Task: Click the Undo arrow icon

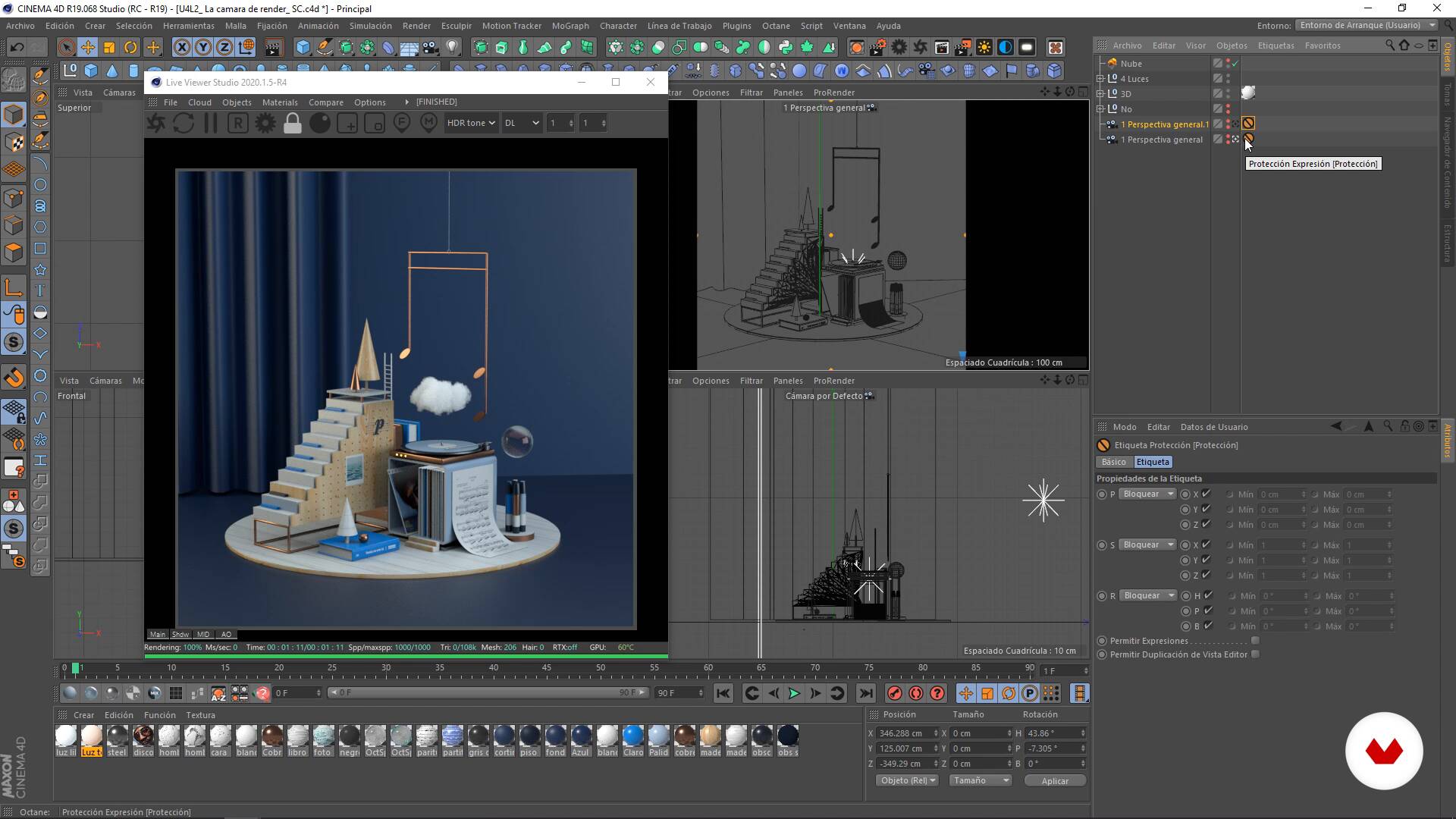Action: 17,48
